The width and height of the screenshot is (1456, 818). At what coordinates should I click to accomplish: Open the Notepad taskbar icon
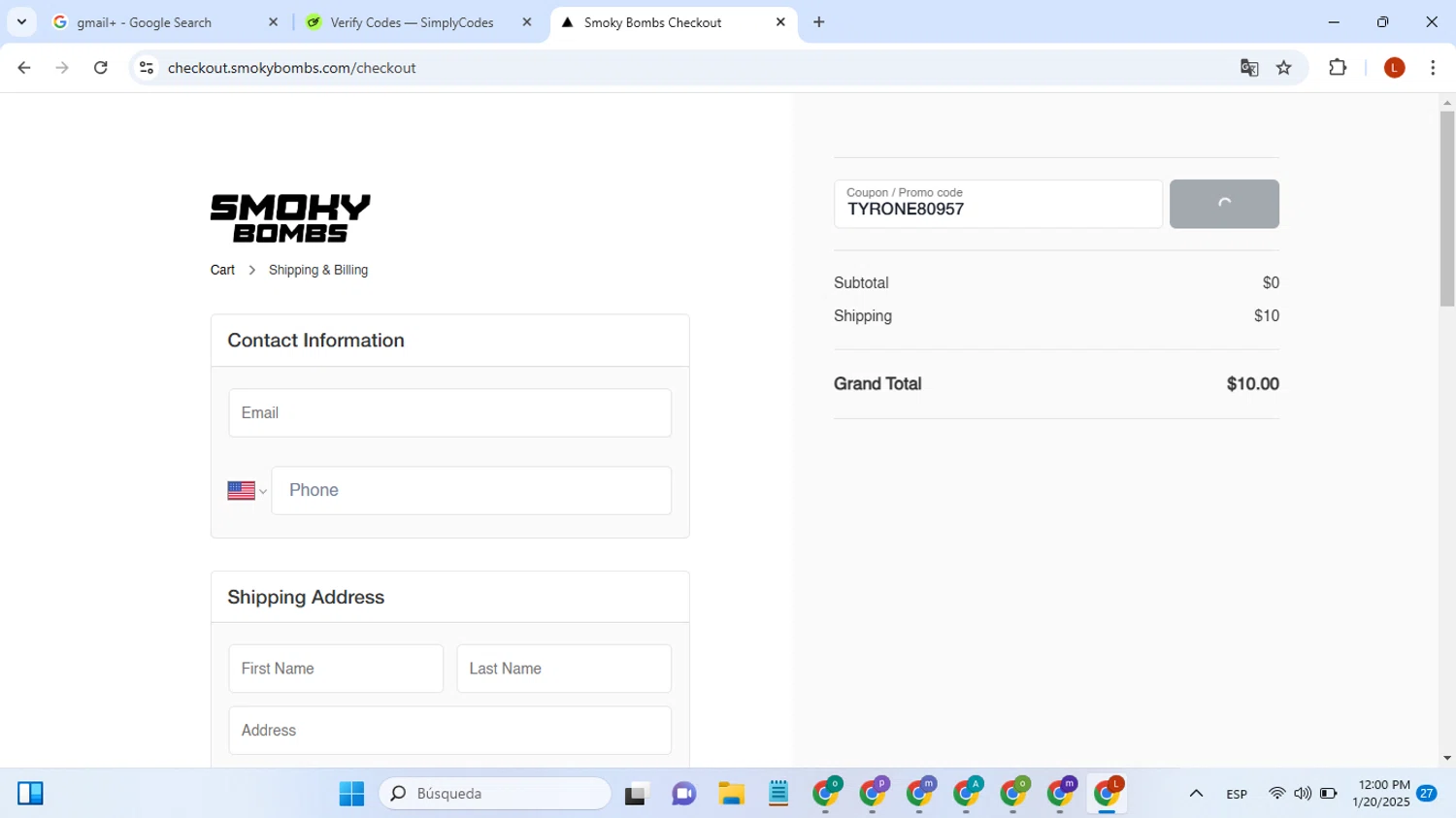point(778,794)
